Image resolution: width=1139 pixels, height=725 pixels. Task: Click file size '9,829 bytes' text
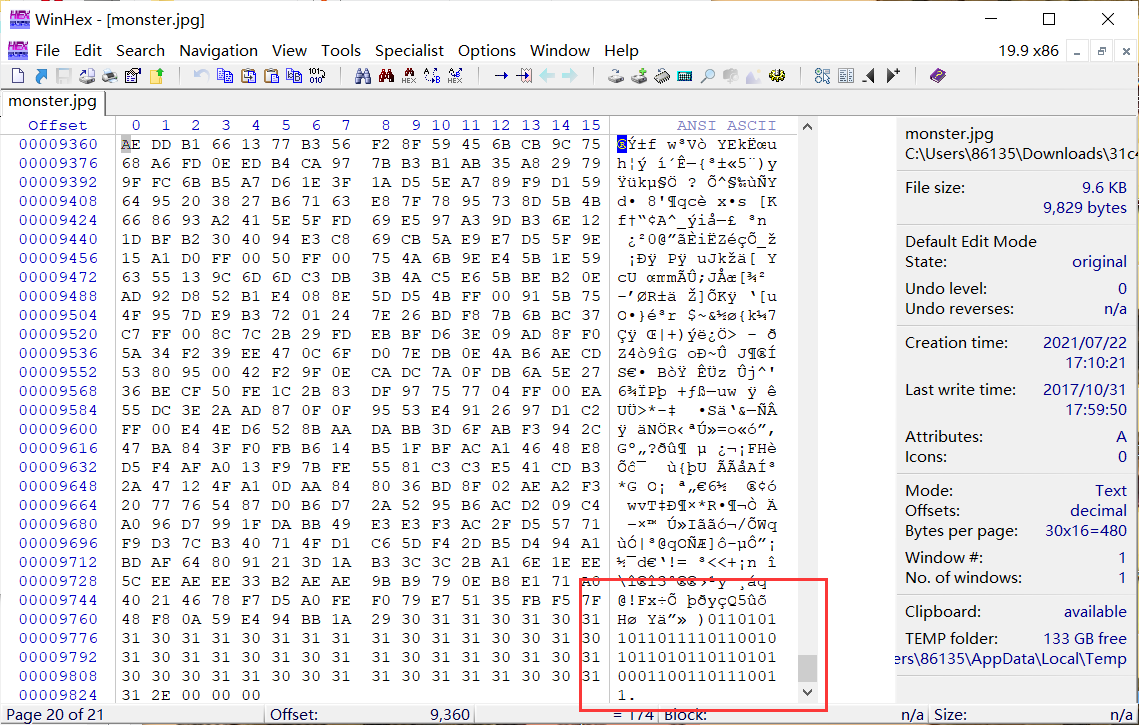click(x=1085, y=208)
